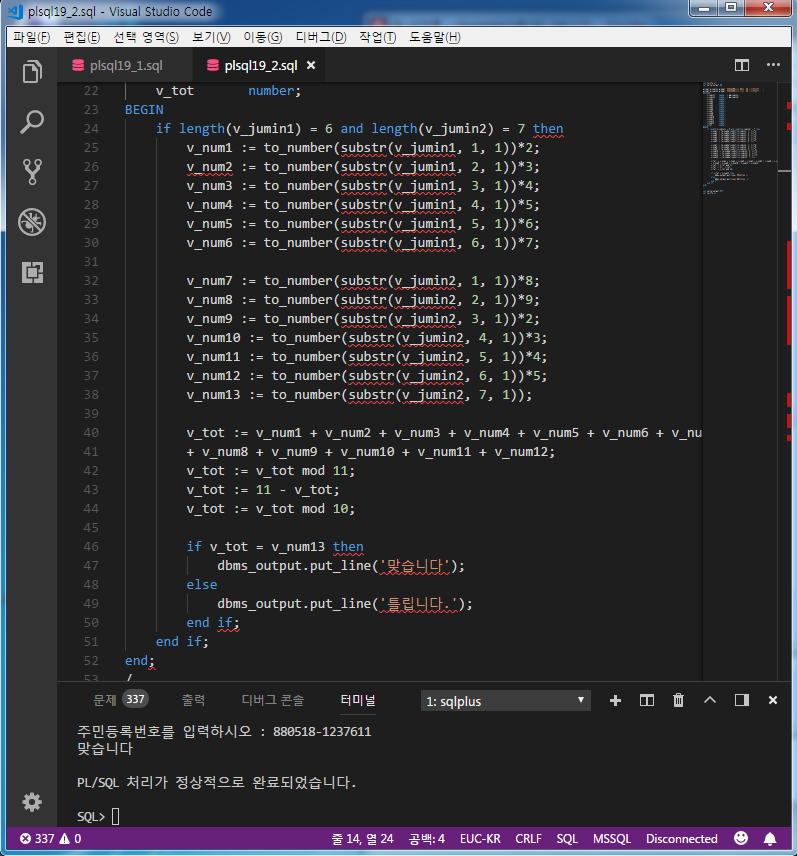The height and width of the screenshot is (856, 797).
Task: Change indentation via '공백: 4'
Action: [427, 839]
